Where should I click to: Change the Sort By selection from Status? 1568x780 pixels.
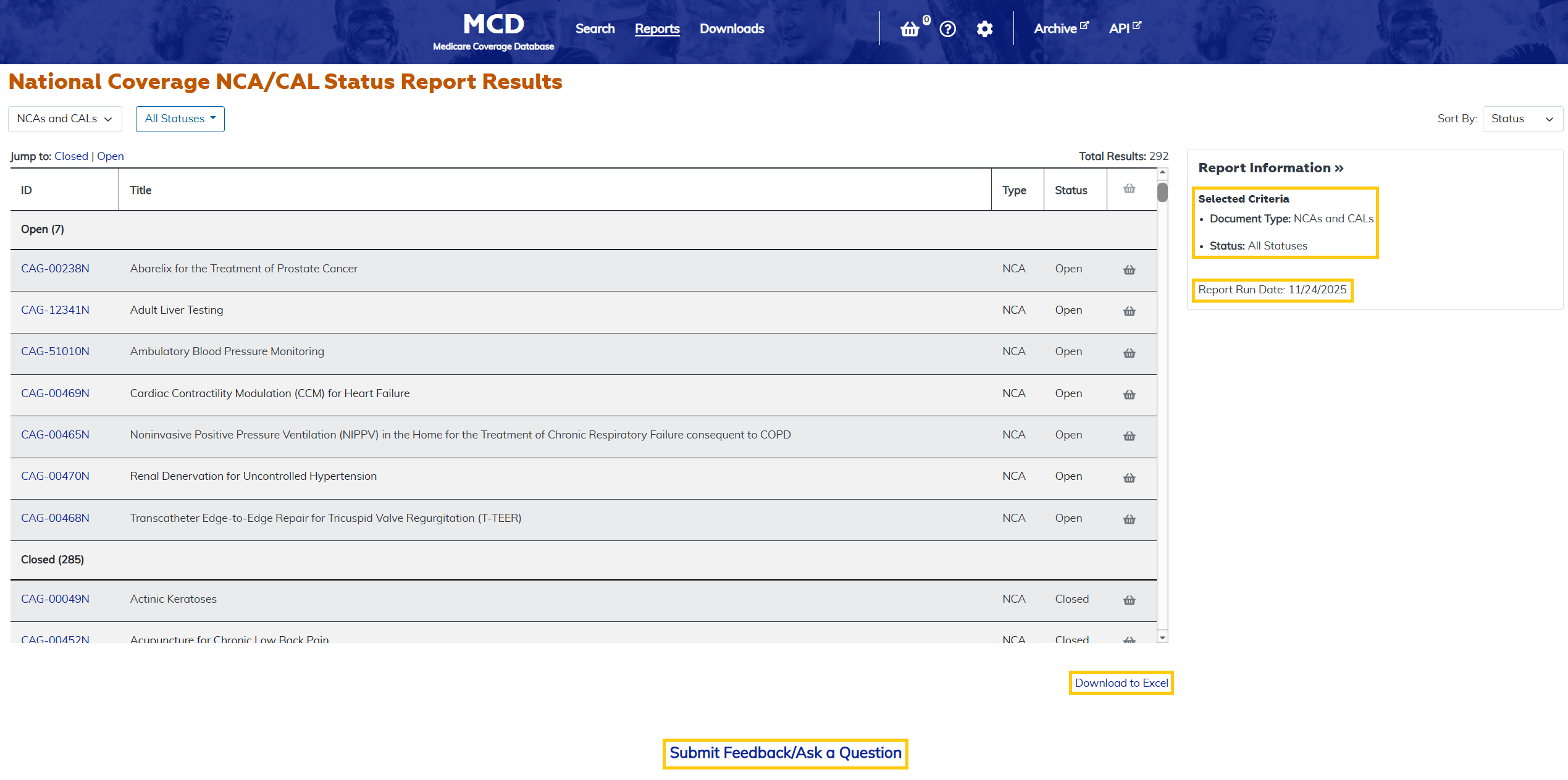pos(1522,119)
